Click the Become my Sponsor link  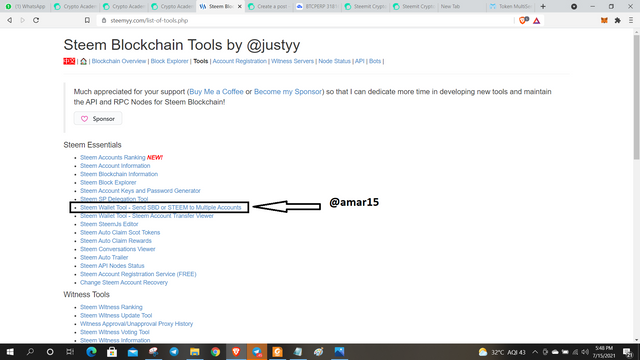288,92
